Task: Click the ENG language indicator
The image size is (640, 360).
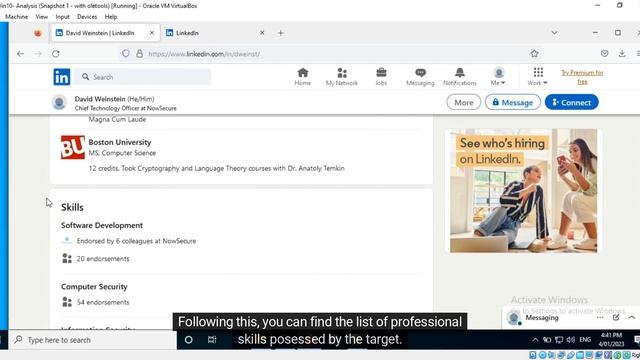Action: (x=585, y=340)
